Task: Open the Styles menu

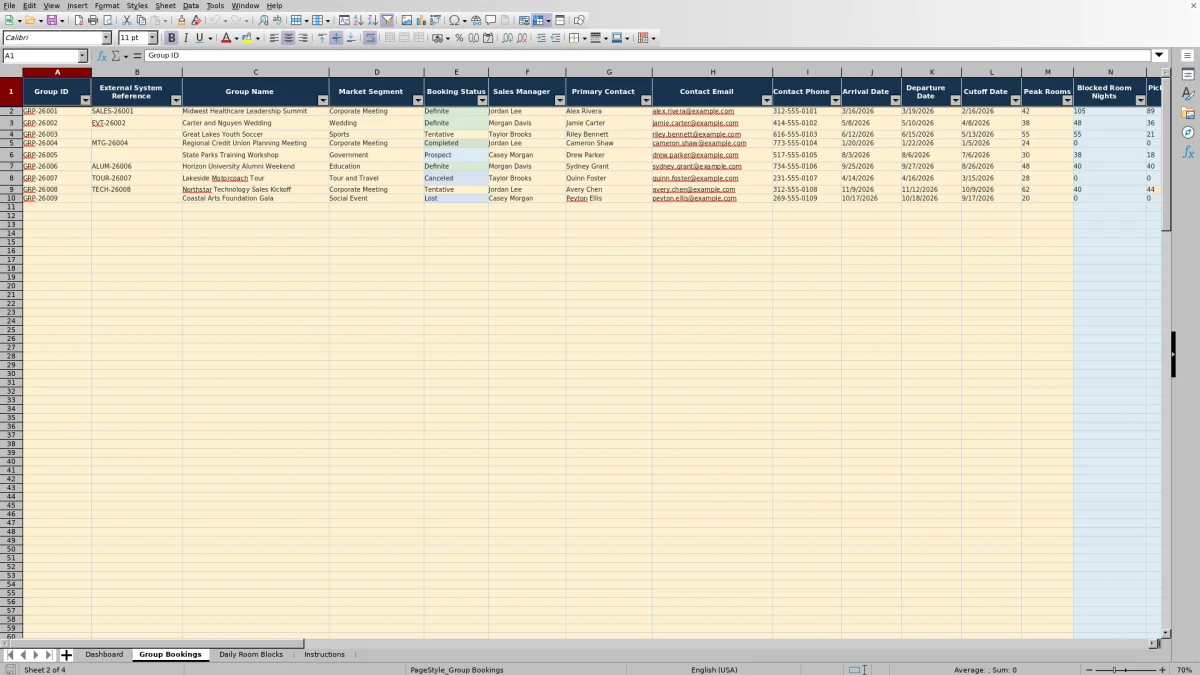Action: click(x=137, y=6)
